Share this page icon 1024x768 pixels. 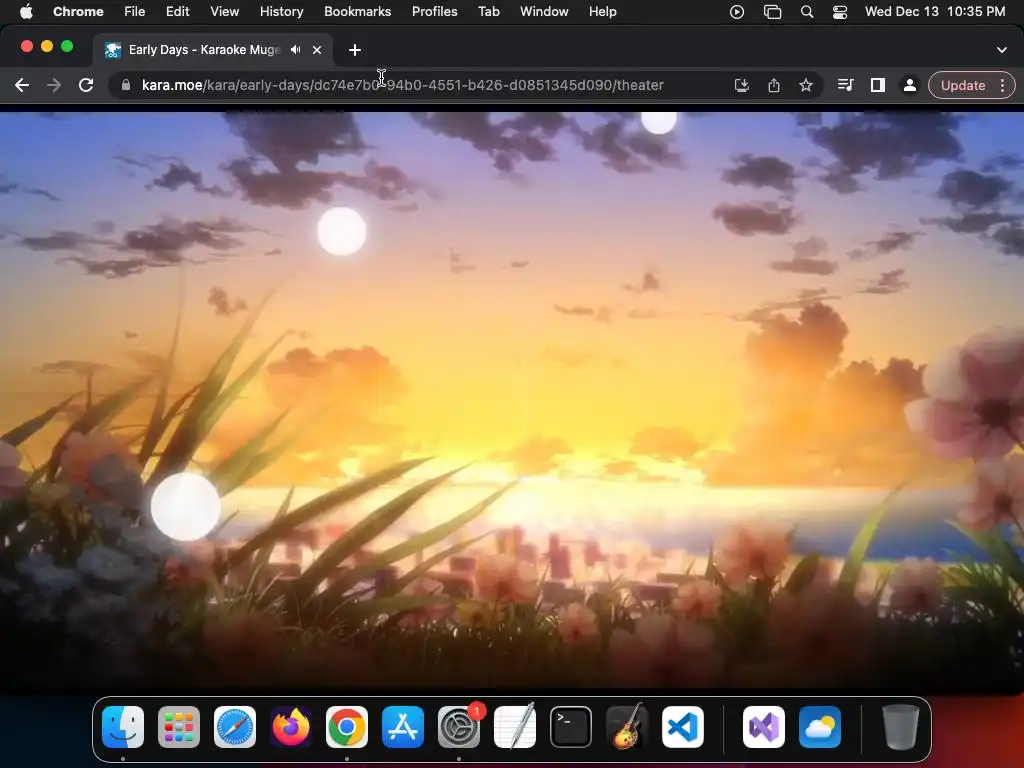[774, 85]
